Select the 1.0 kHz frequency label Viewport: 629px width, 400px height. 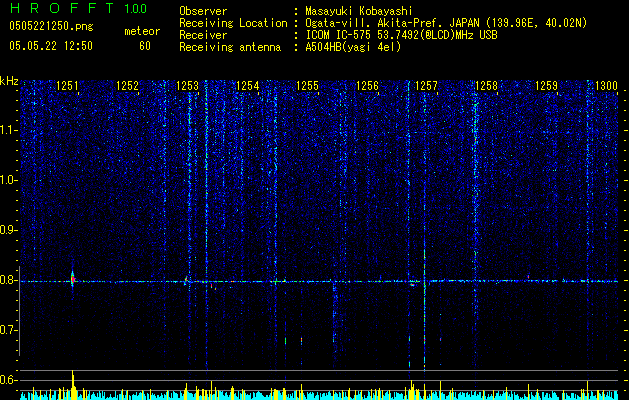8,180
